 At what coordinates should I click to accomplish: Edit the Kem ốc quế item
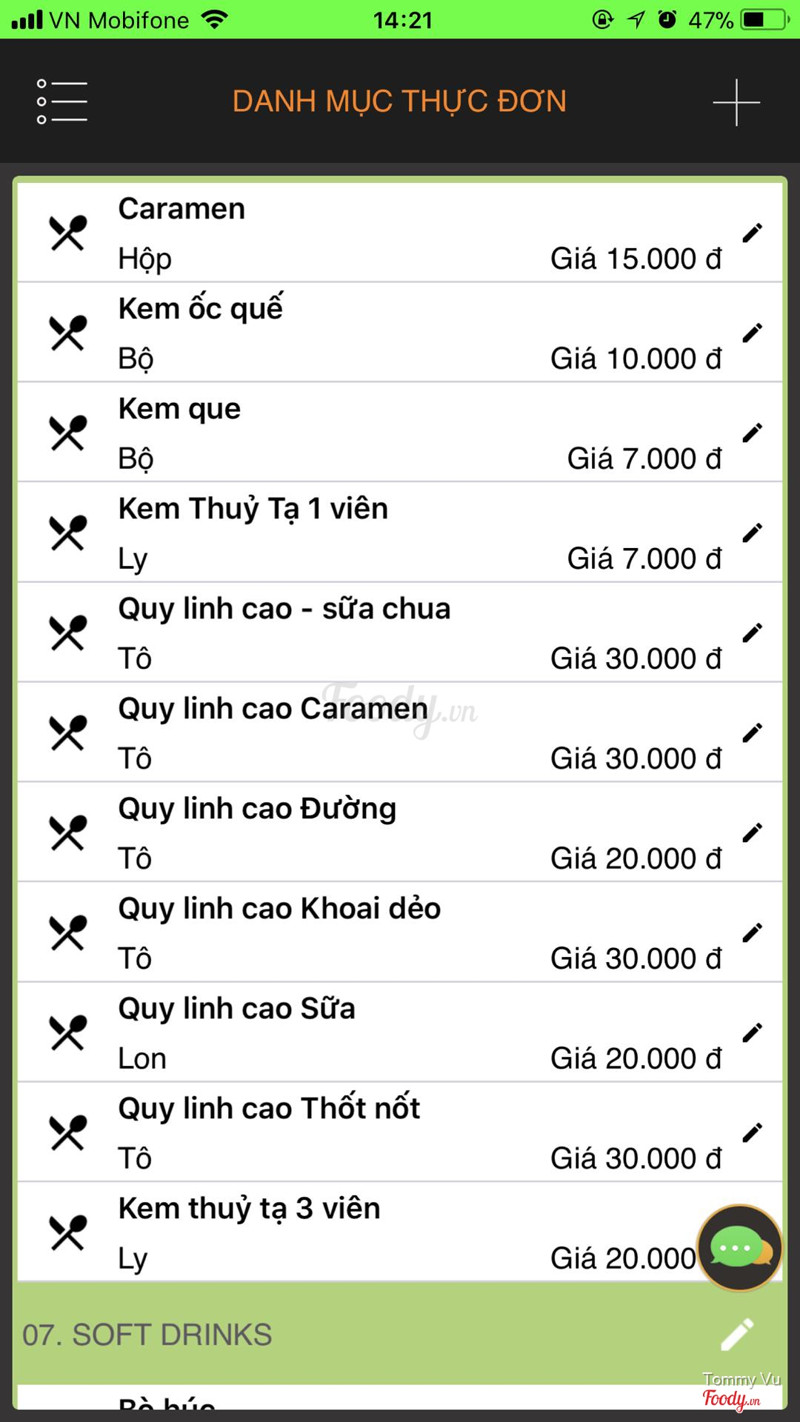coord(752,333)
